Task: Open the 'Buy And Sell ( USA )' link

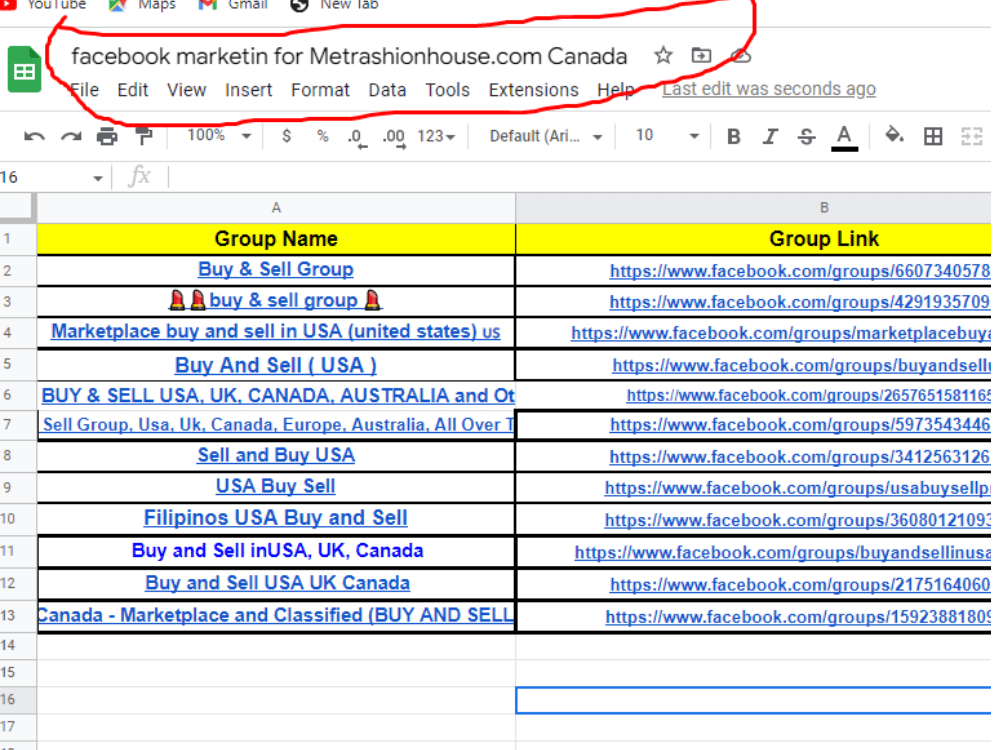Action: (276, 365)
